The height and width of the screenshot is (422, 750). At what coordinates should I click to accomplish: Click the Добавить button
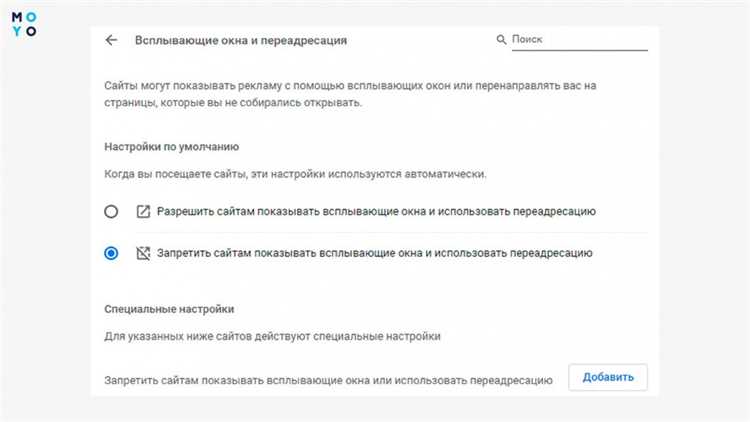click(x=608, y=378)
